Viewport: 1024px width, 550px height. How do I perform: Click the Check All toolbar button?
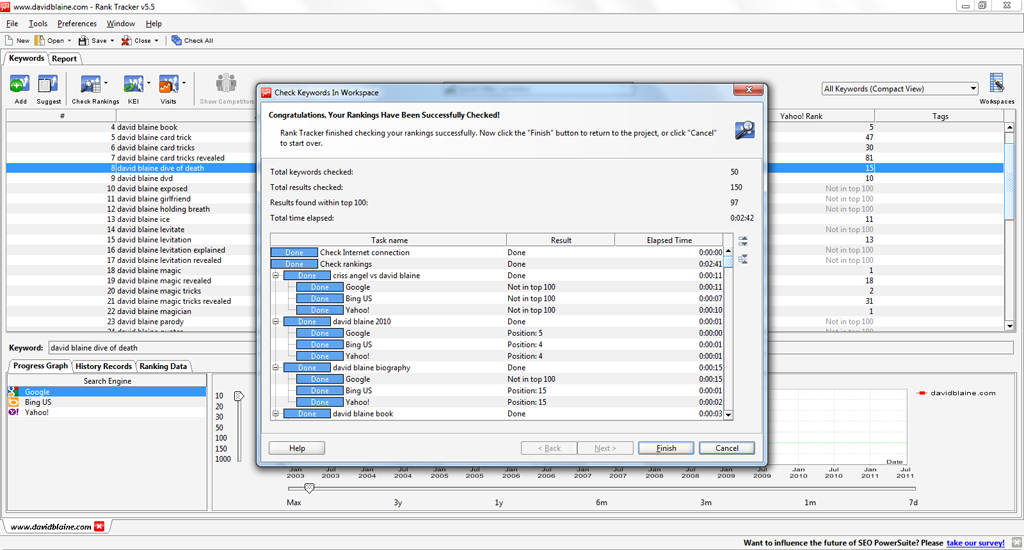click(x=193, y=40)
